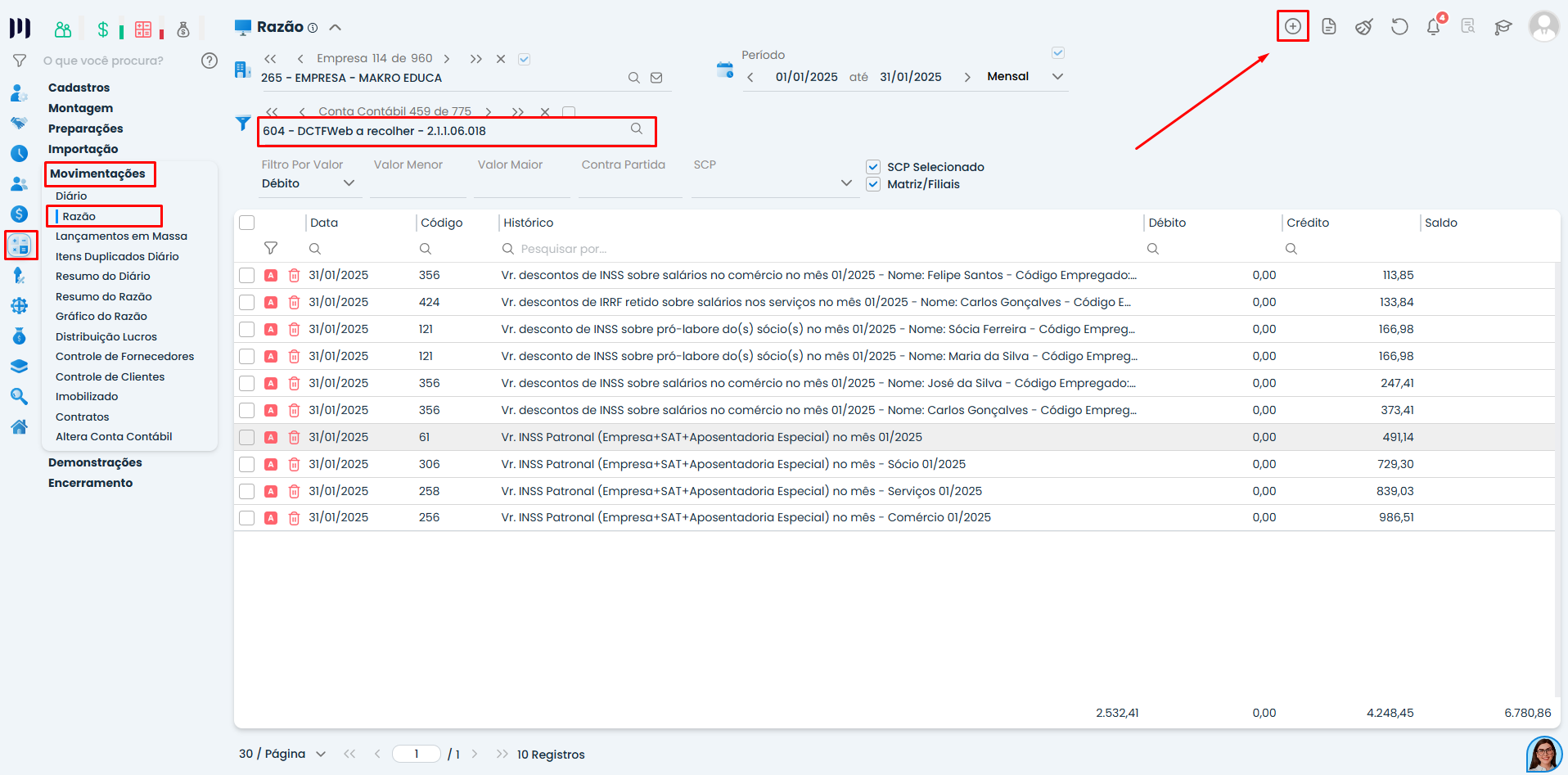
Task: Click the envelope icon beside empresa name
Action: (x=656, y=78)
